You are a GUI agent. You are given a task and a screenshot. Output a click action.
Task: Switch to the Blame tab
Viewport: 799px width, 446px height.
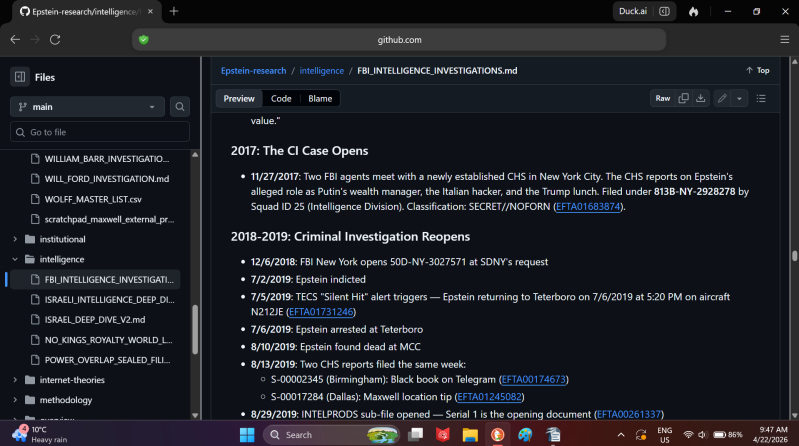click(x=320, y=98)
